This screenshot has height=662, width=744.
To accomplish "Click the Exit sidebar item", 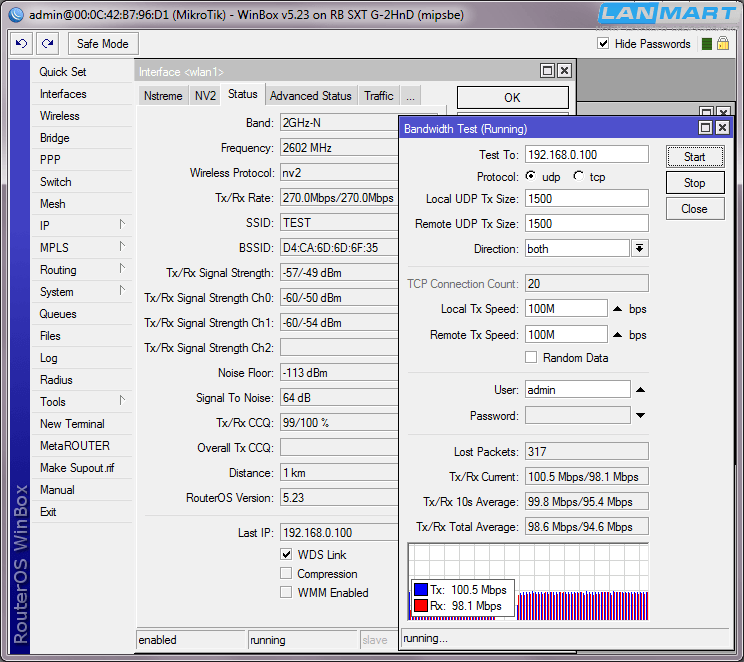I will click(82, 512).
